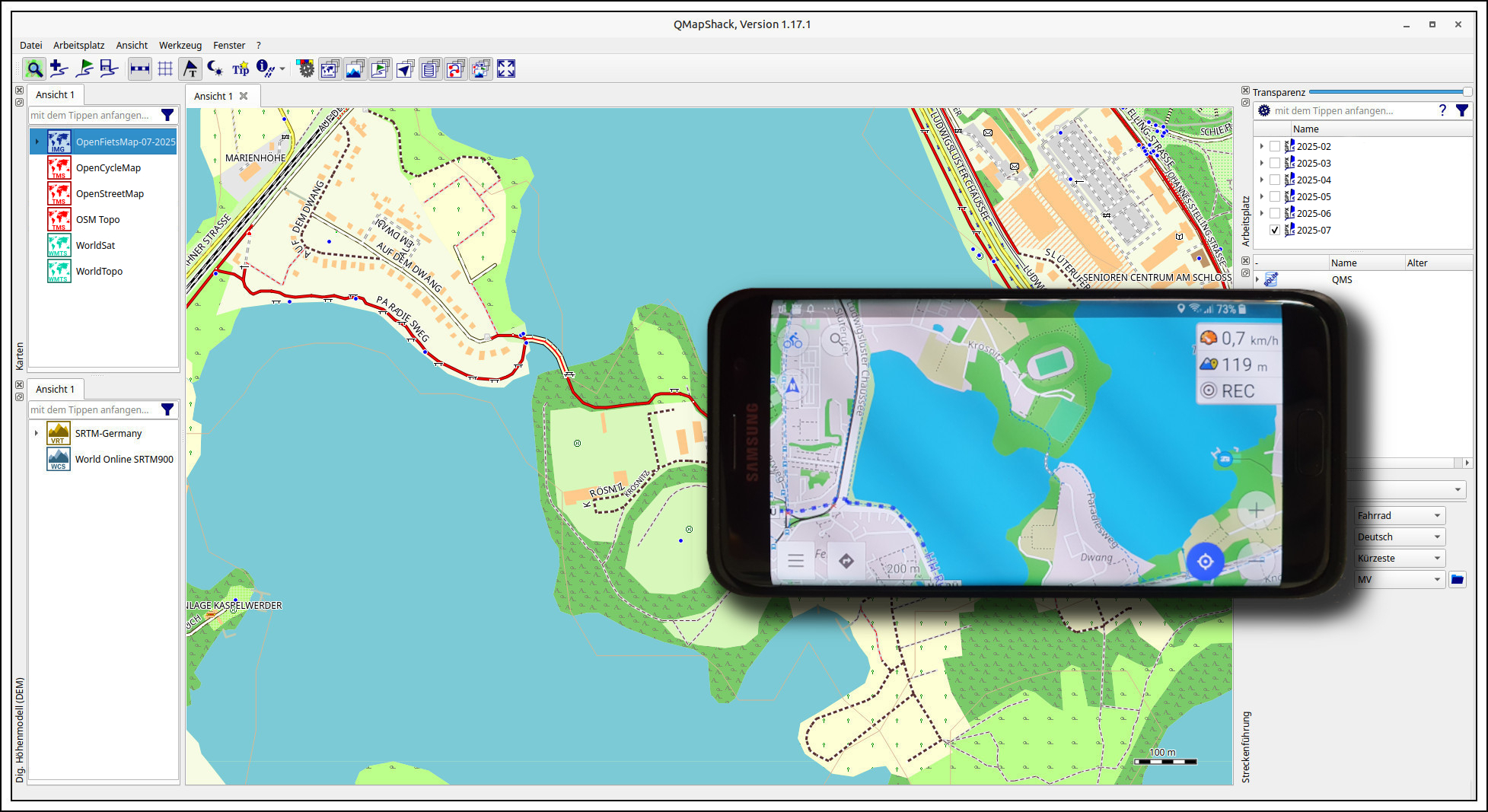This screenshot has height=812, width=1488.
Task: Expand the QMS database entry
Action: click(x=1257, y=279)
